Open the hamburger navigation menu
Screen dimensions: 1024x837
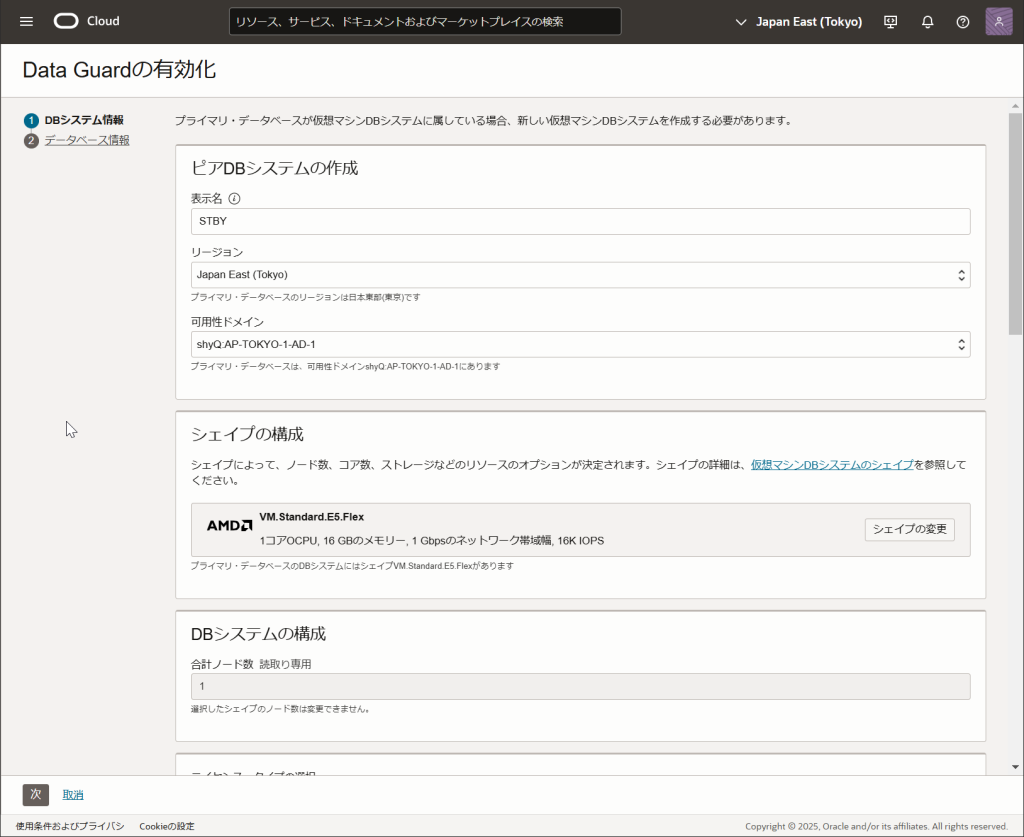(26, 22)
